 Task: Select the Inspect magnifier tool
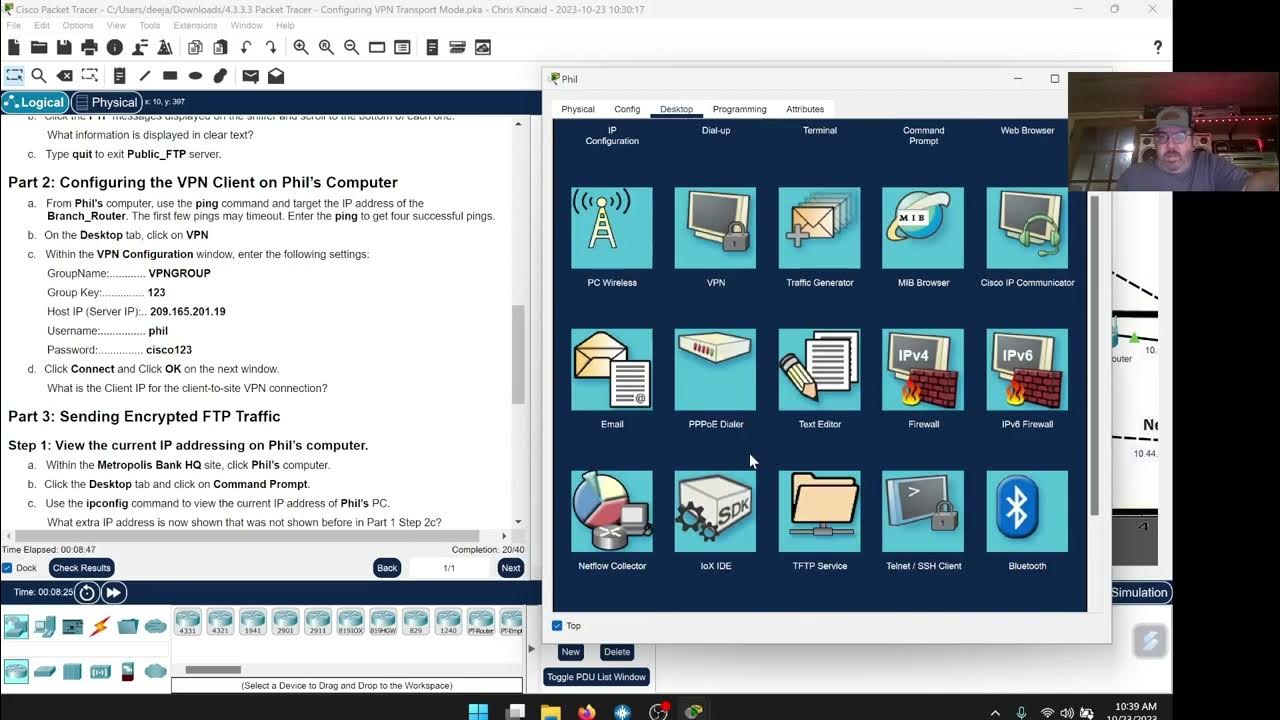[39, 75]
